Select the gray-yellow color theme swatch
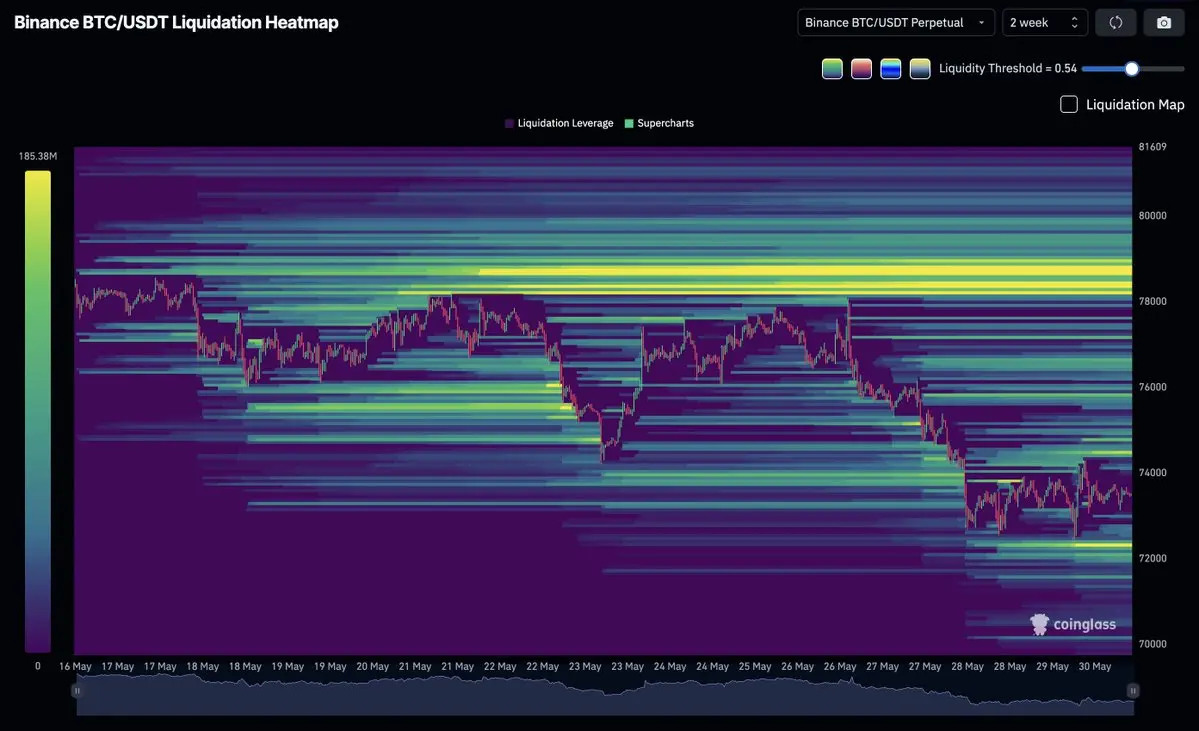The image size is (1199, 731). point(920,68)
